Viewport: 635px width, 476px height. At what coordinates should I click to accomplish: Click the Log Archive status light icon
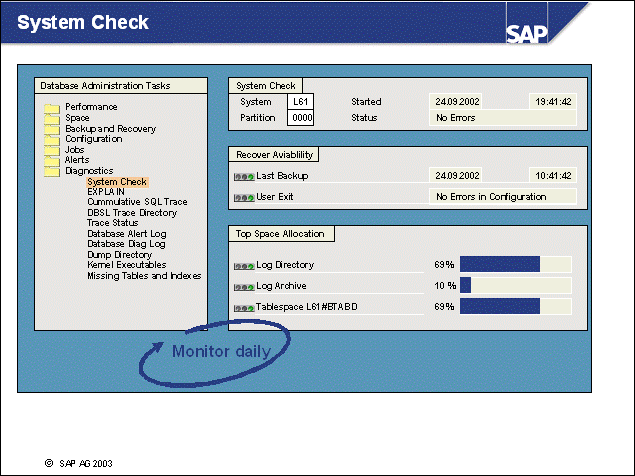click(243, 287)
